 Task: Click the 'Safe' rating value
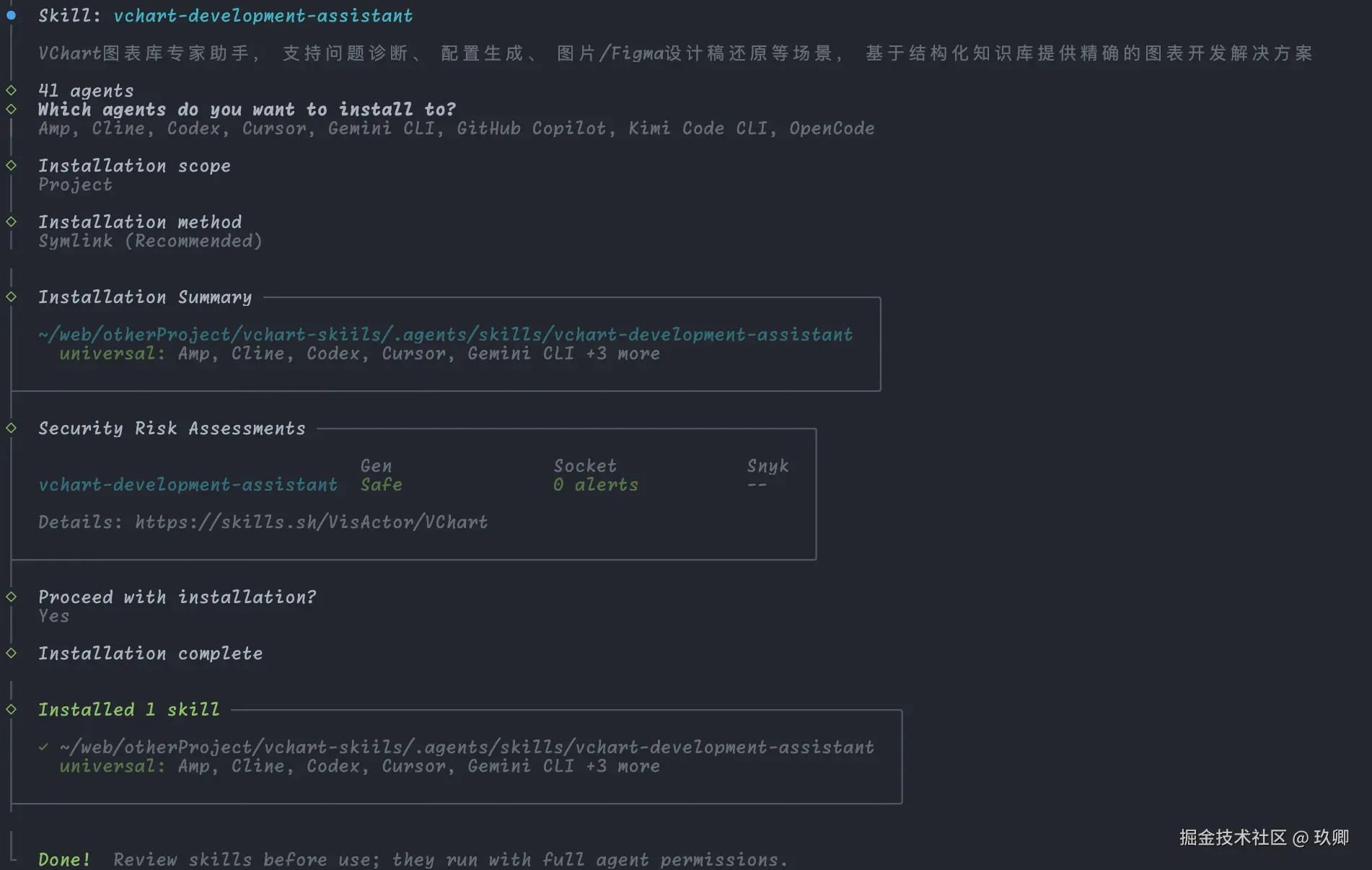coord(381,485)
